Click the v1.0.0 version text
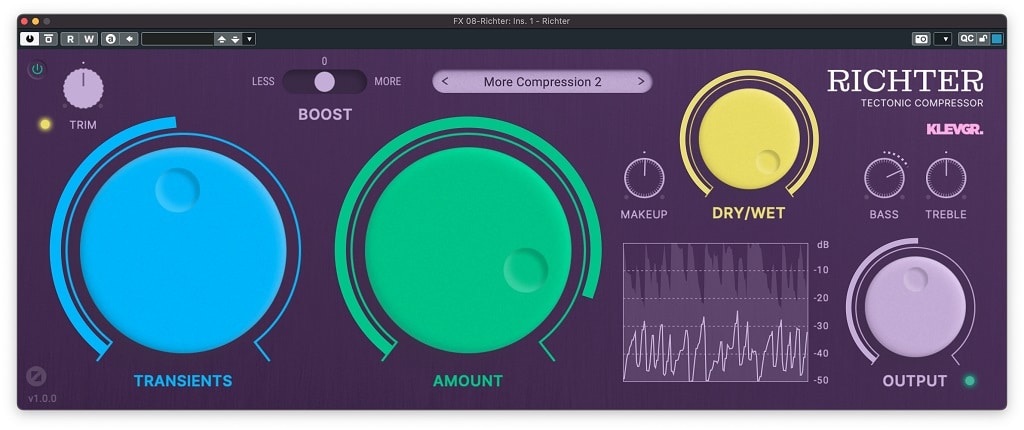This screenshot has height=430, width=1024. pos(42,398)
